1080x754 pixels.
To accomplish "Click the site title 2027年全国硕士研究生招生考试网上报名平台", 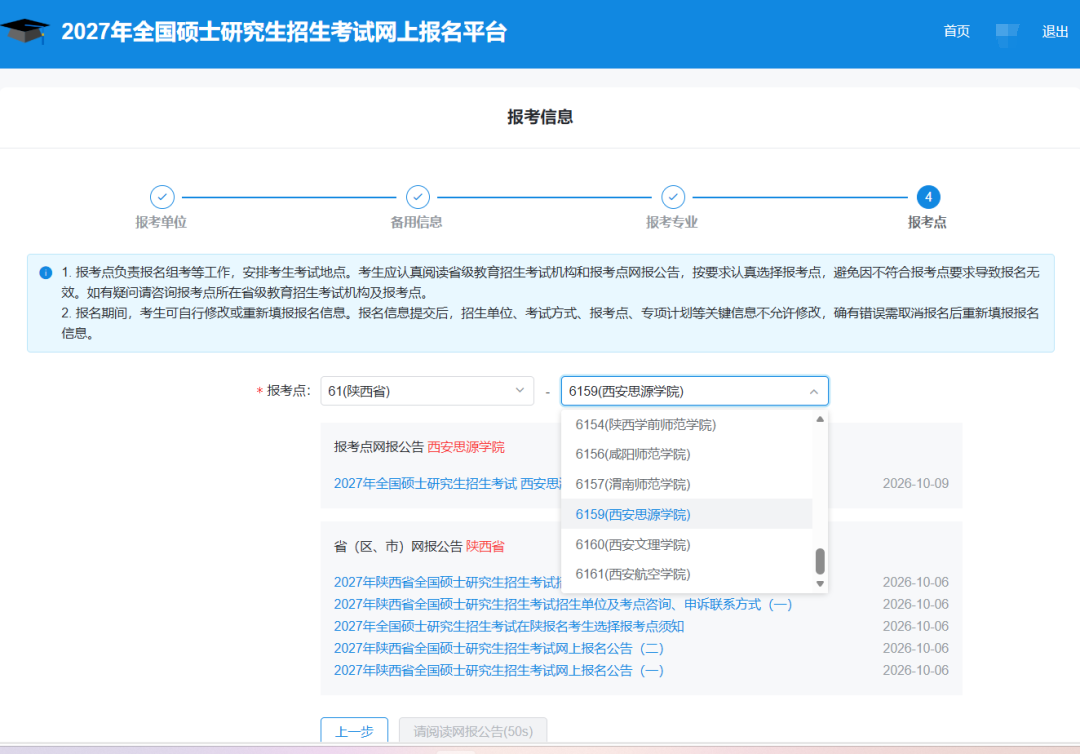I will click(284, 32).
